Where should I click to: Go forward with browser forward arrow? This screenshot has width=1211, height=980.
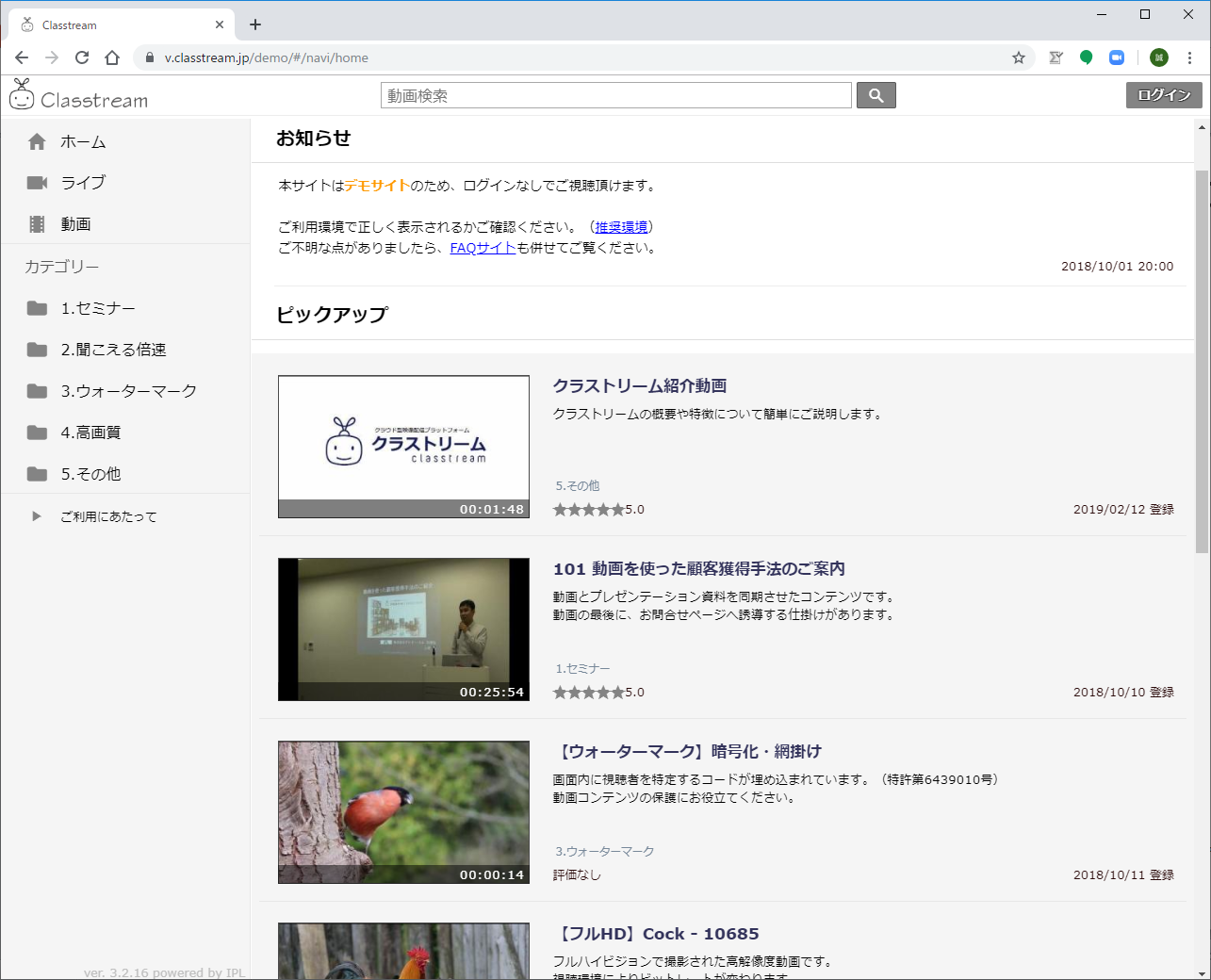coord(52,57)
